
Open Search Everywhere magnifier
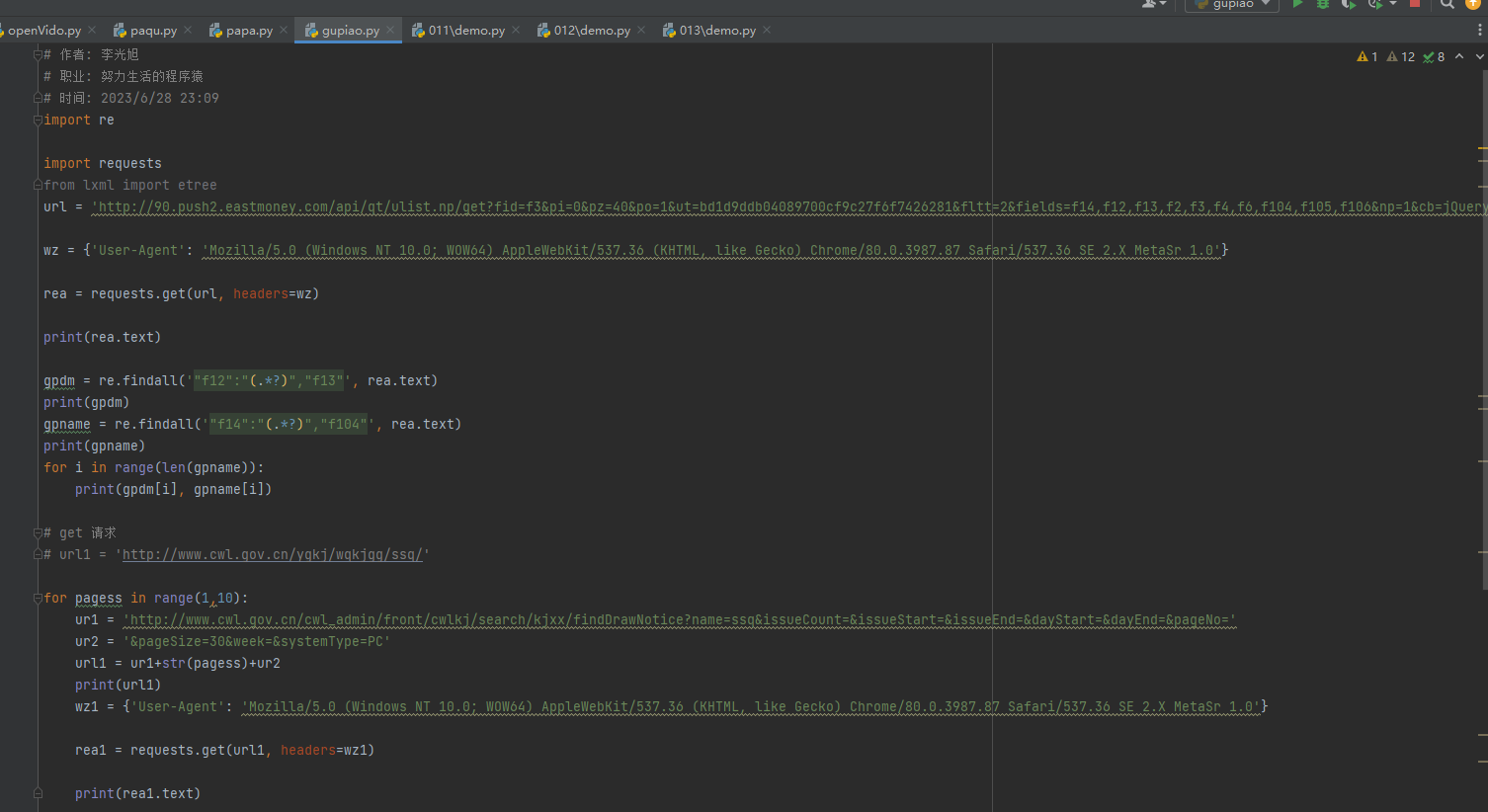tap(1447, 4)
